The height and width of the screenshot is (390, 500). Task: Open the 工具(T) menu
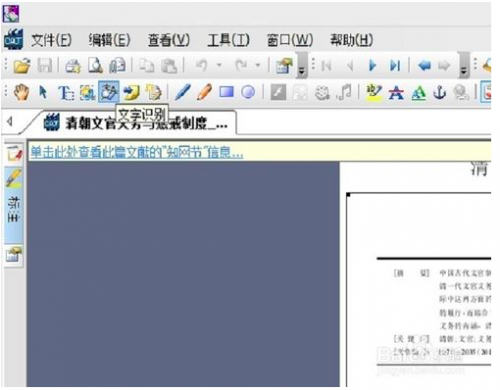[228, 40]
